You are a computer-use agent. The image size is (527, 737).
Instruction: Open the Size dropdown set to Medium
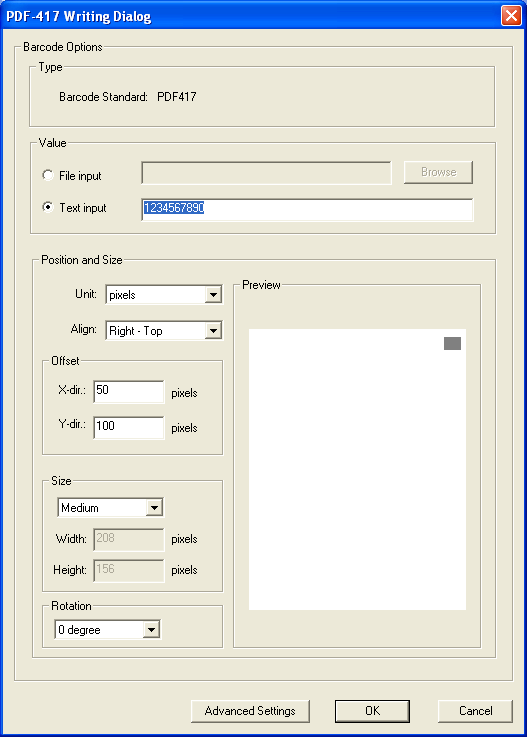tap(110, 508)
